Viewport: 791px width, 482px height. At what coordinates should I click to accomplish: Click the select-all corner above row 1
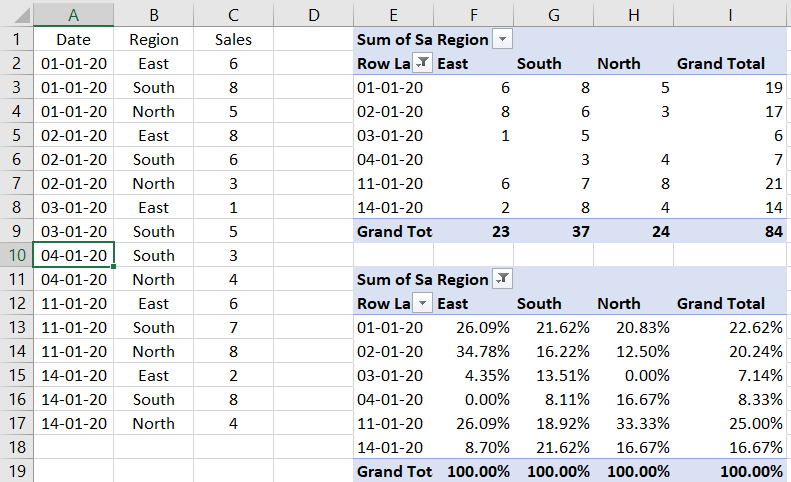point(16,15)
